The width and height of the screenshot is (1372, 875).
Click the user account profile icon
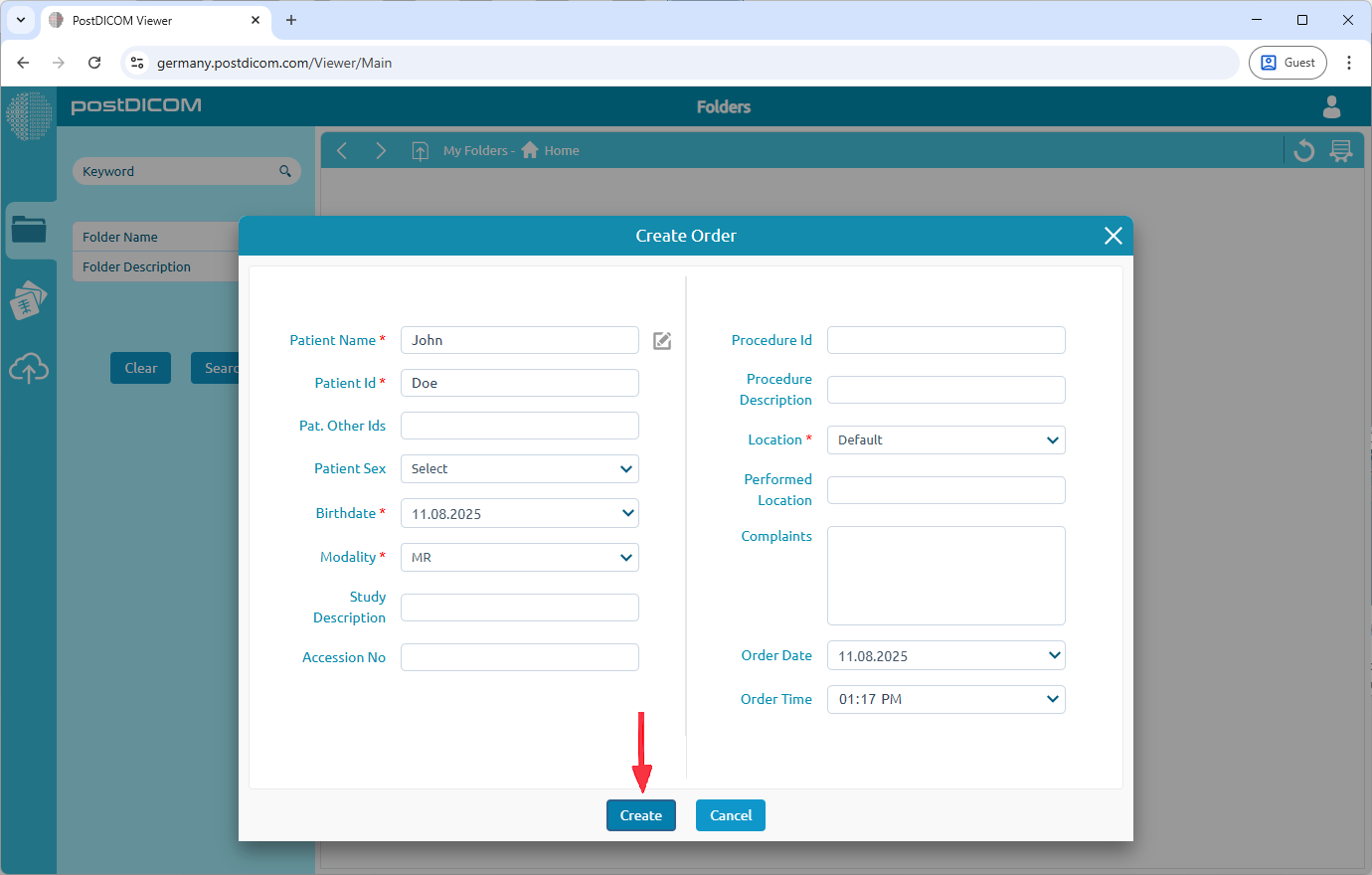1331,106
